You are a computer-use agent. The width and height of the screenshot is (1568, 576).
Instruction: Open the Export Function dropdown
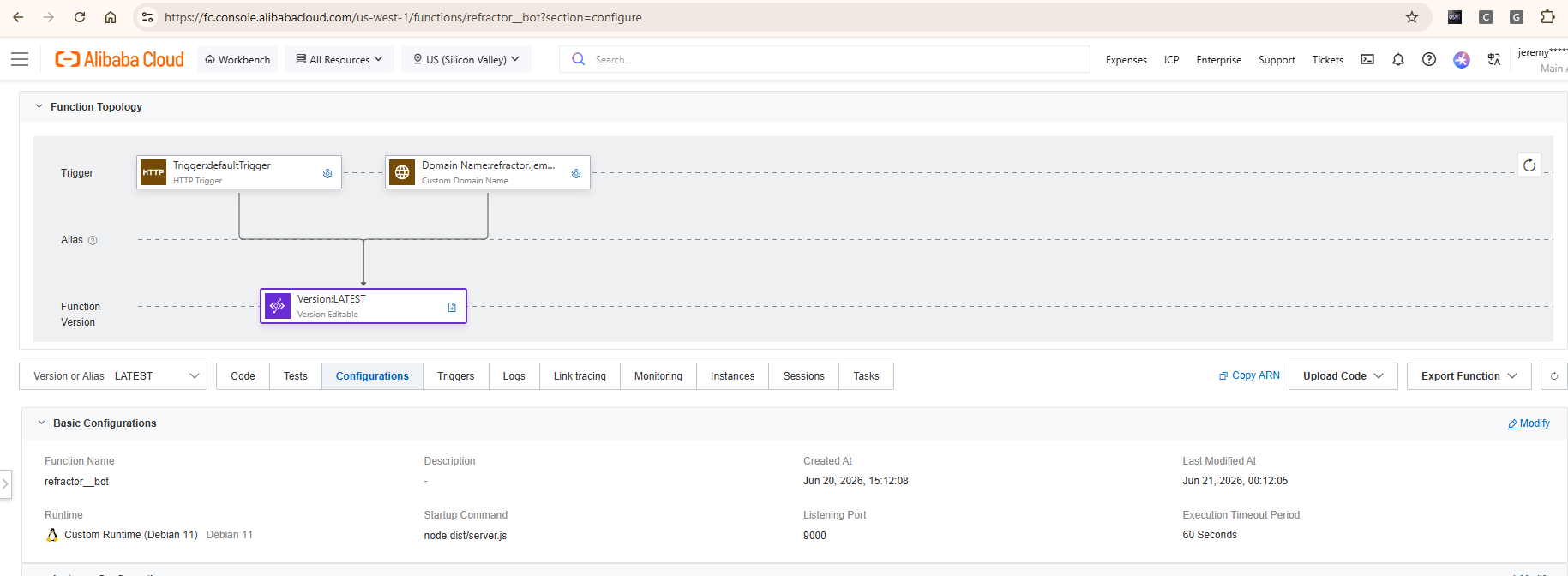[x=1469, y=376]
